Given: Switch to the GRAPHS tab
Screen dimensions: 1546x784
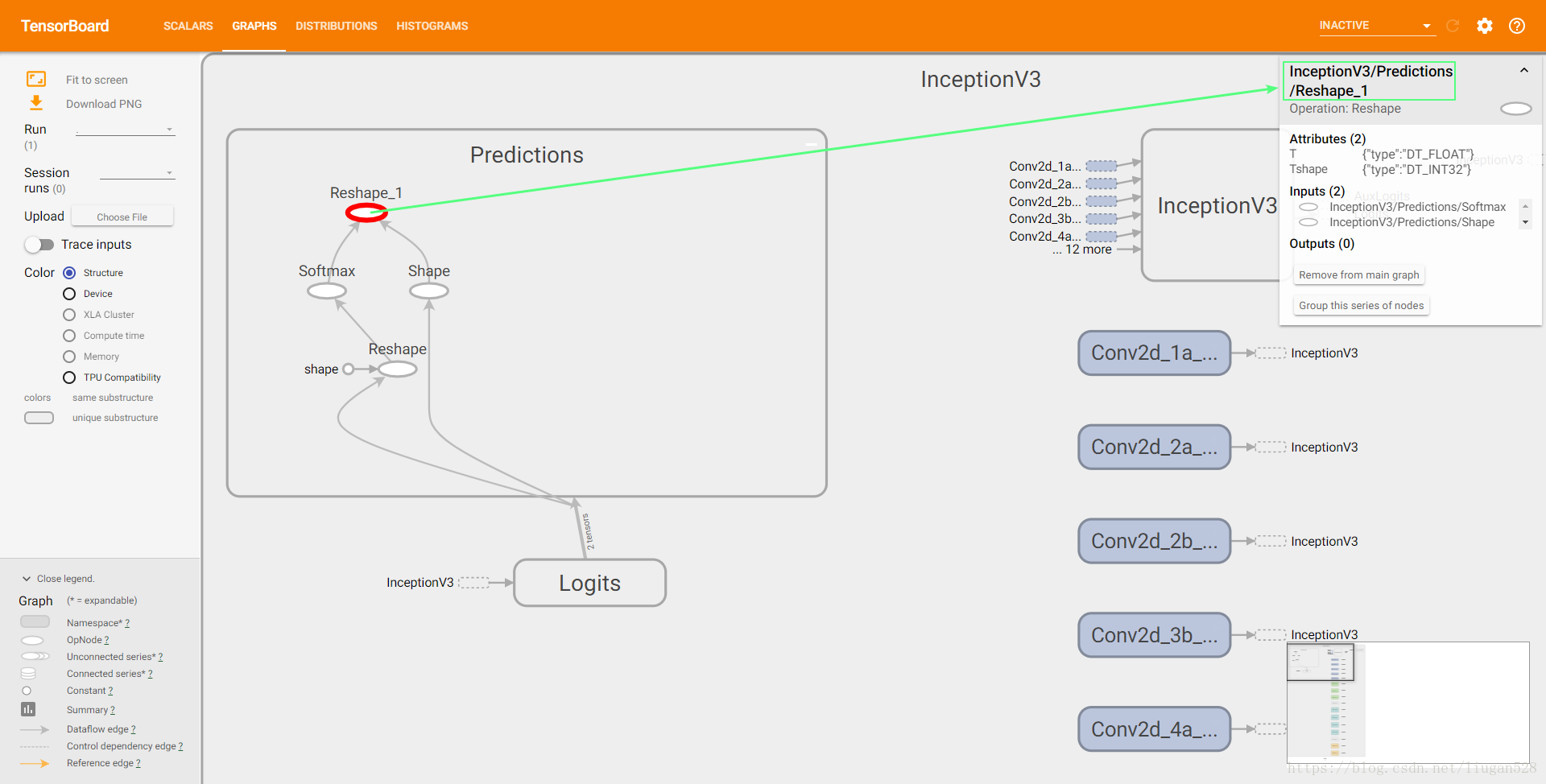Looking at the screenshot, I should [254, 26].
